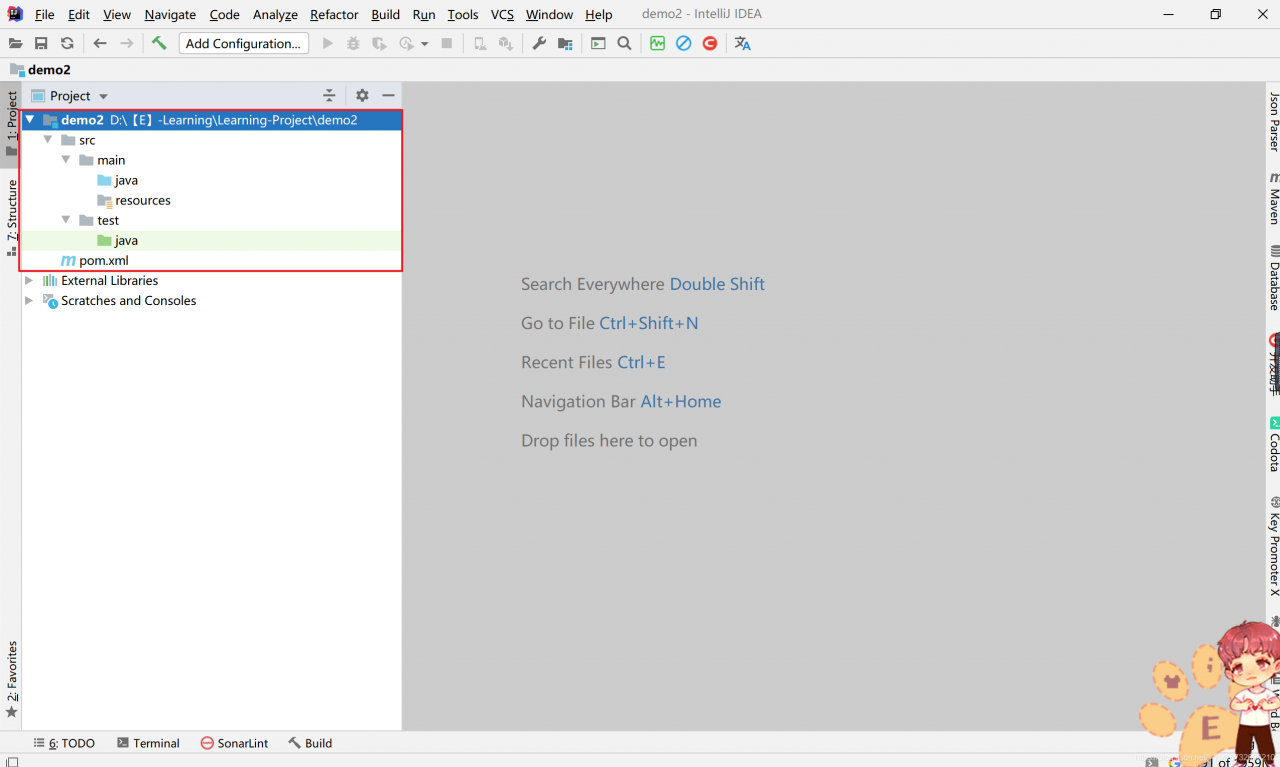Open the File menu
This screenshot has height=767, width=1280.
(44, 14)
